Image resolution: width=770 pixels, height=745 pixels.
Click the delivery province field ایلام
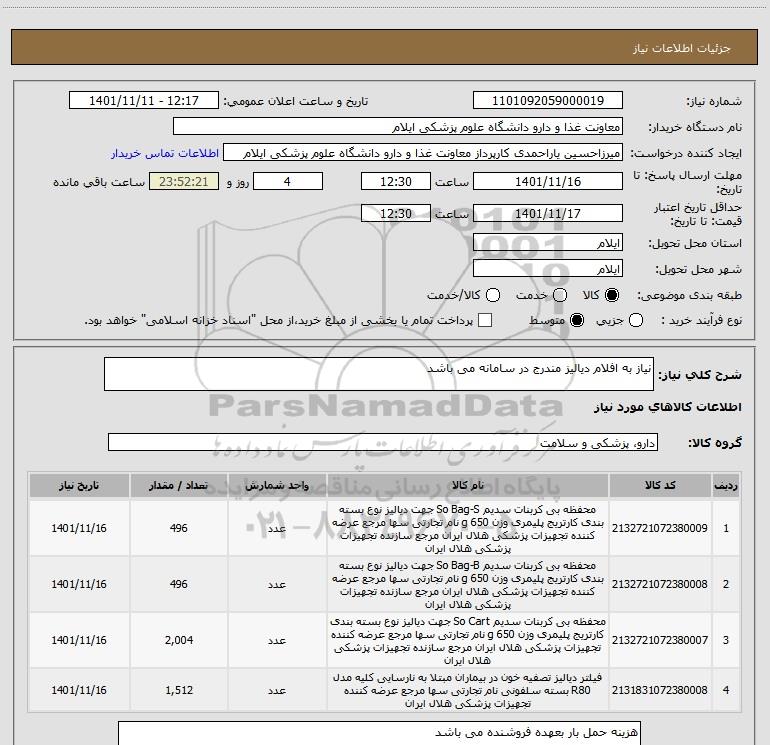(548, 243)
